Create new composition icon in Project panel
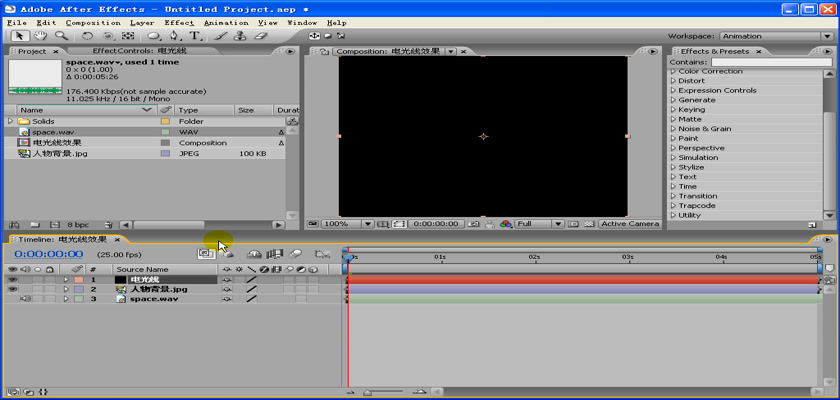Screen dimensions: 840x400 click(54, 225)
